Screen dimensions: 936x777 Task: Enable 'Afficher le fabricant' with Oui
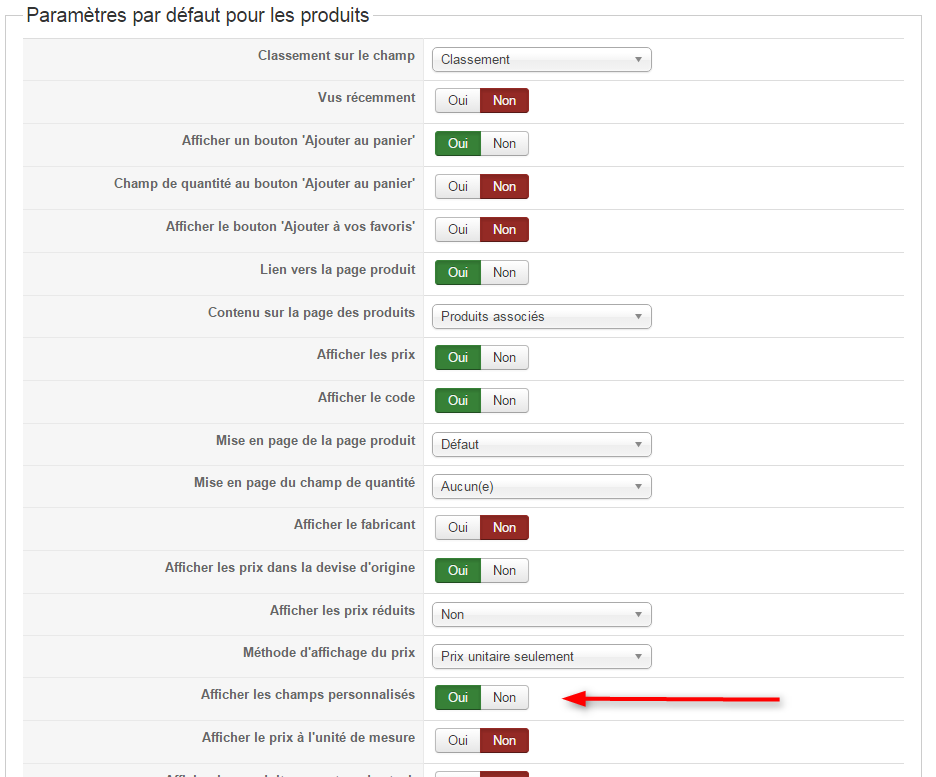(458, 528)
